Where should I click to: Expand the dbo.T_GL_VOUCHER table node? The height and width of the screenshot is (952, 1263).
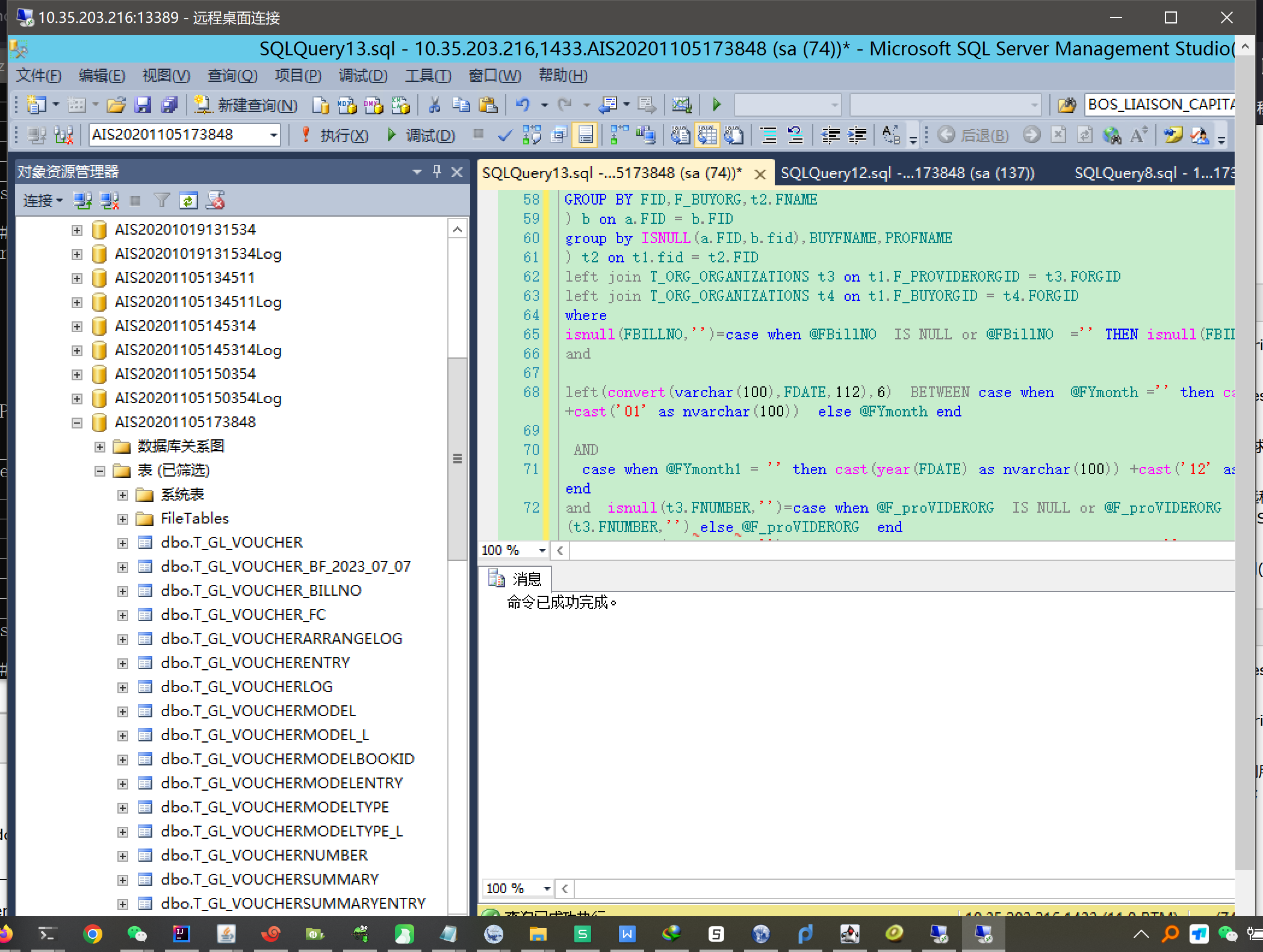123,543
